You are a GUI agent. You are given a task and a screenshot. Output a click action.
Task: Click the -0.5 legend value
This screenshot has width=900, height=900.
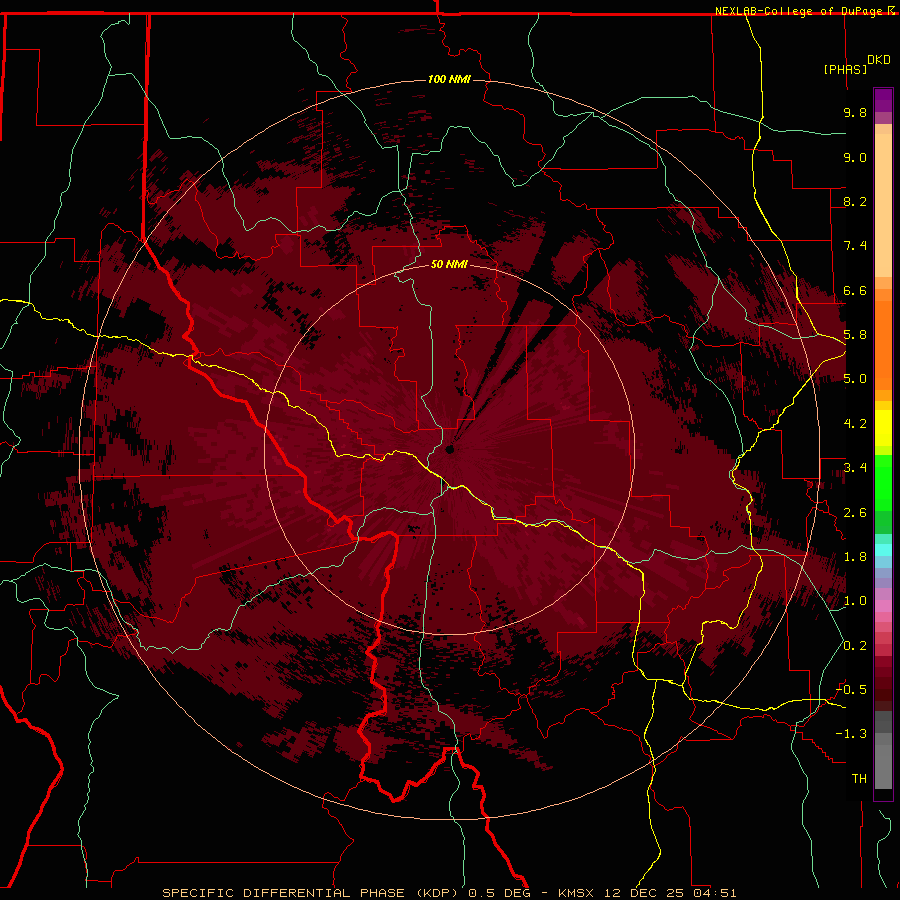(851, 690)
